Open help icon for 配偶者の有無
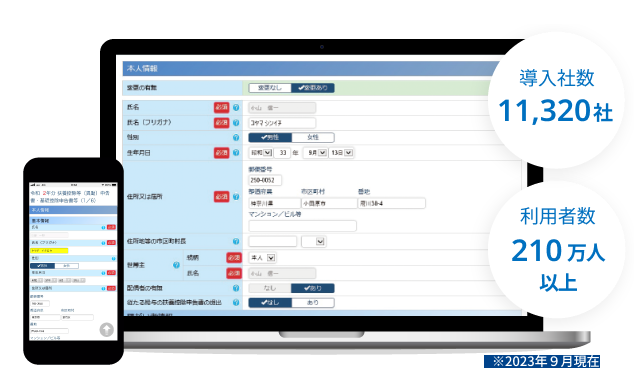 (236, 288)
